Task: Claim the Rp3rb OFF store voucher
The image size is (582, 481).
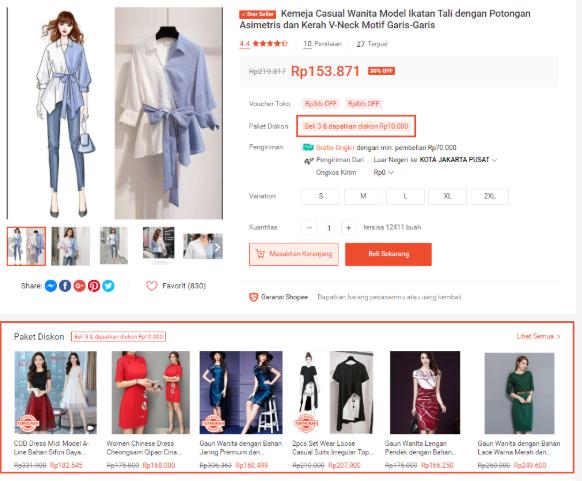Action: [321, 104]
